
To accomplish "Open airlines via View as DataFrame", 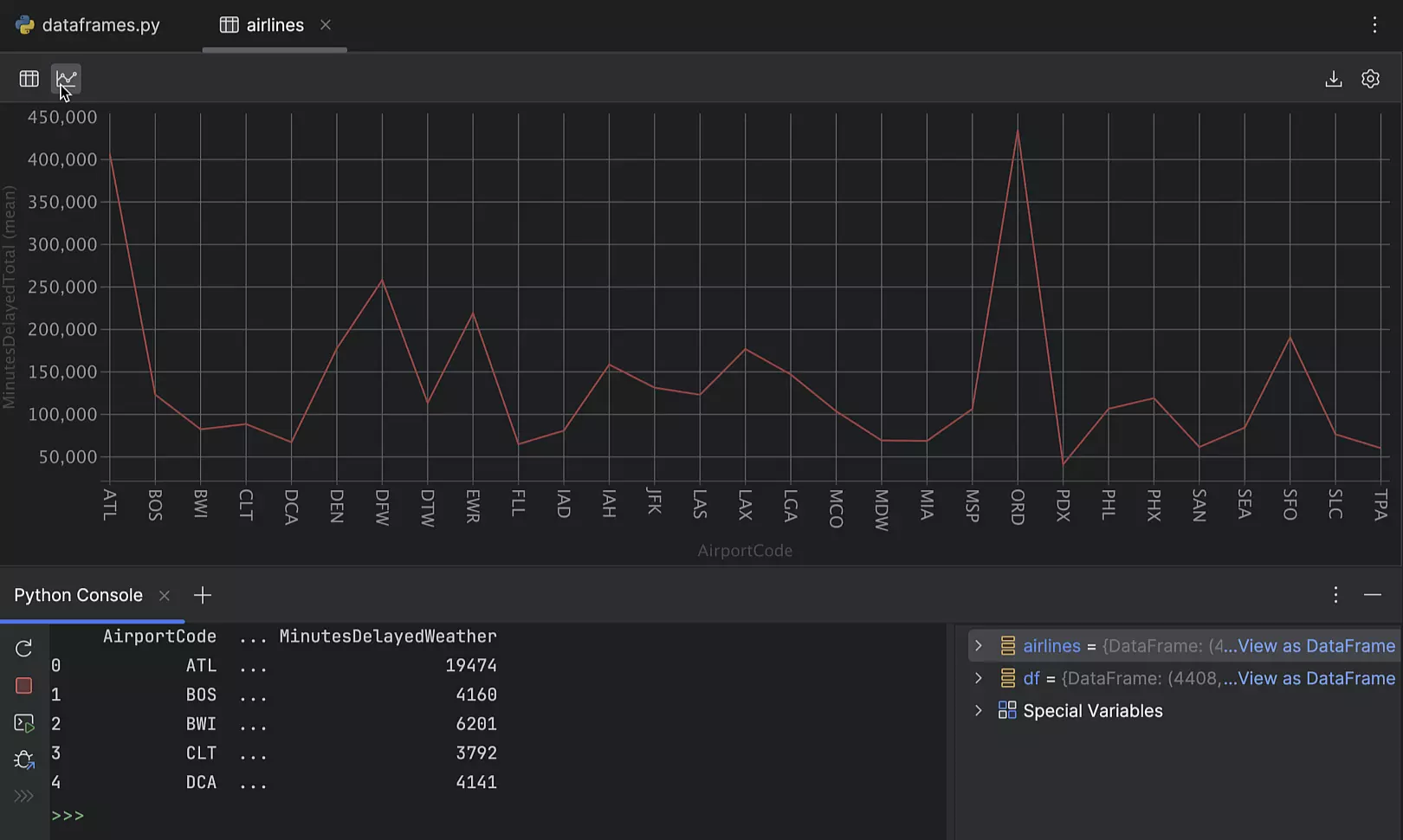I will [x=1316, y=646].
